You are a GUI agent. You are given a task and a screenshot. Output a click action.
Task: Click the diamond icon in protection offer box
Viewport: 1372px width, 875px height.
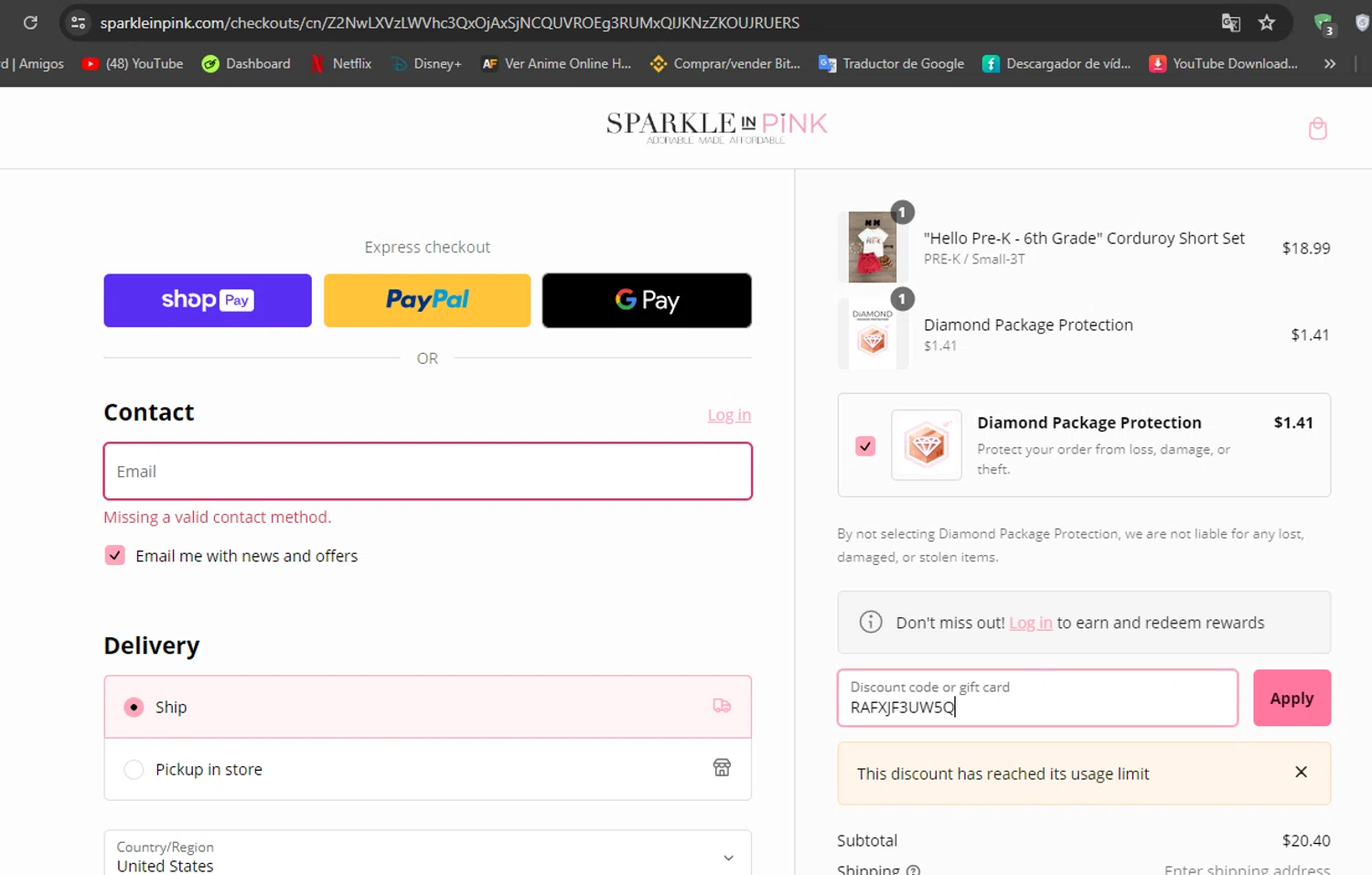tap(927, 445)
